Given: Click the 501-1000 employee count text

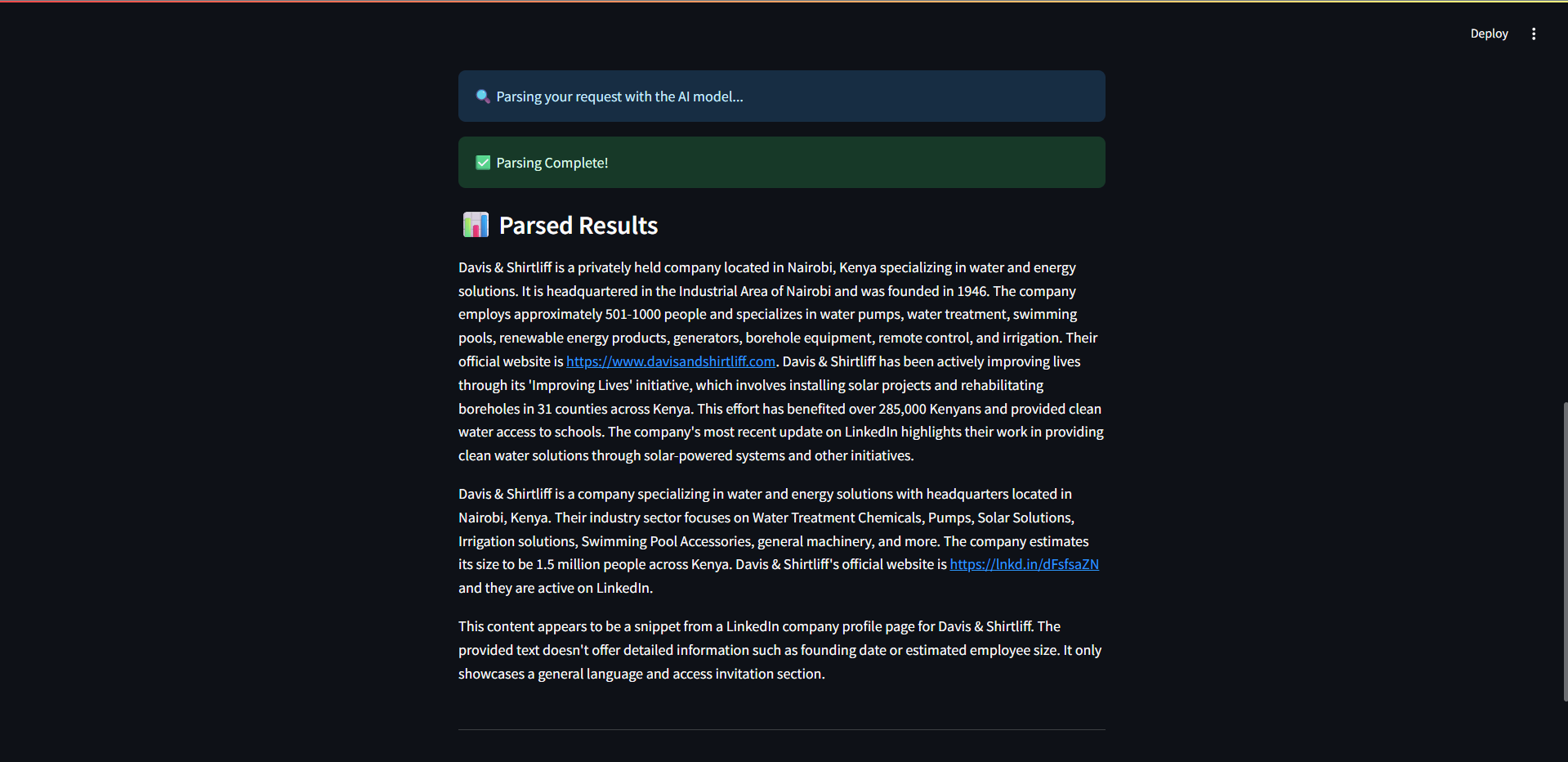Looking at the screenshot, I should (632, 315).
